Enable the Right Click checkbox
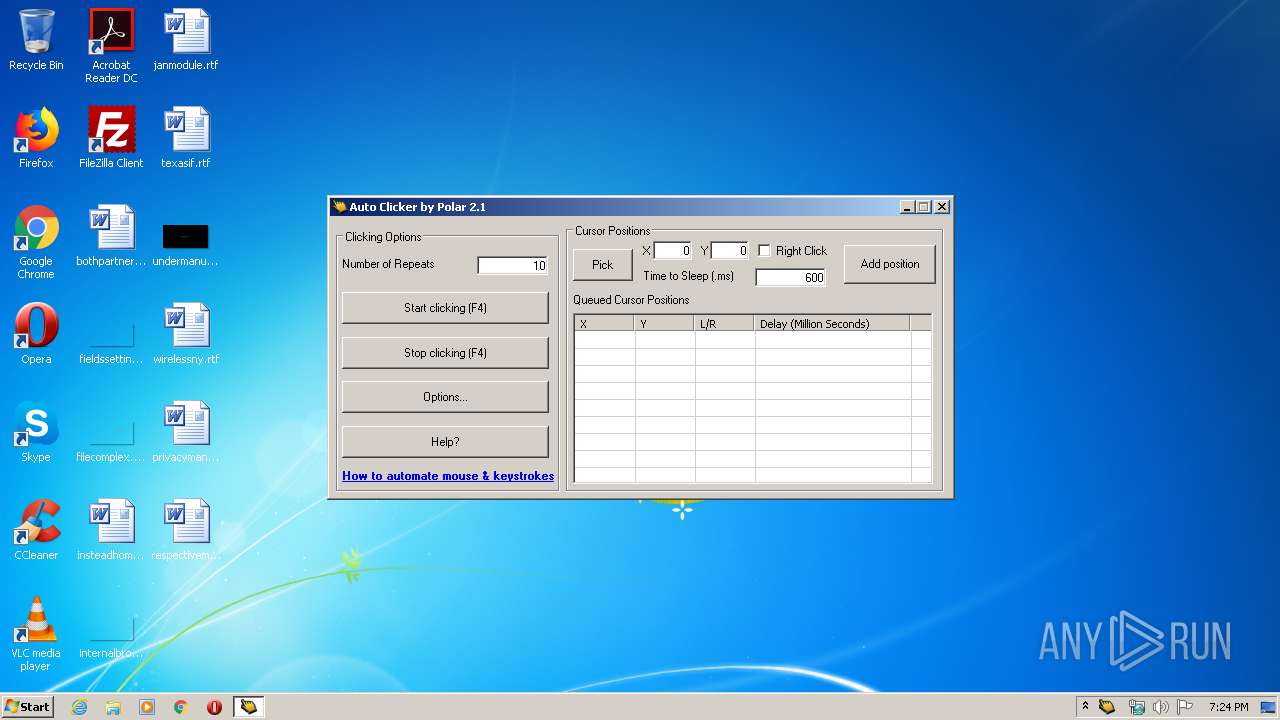 [x=765, y=251]
